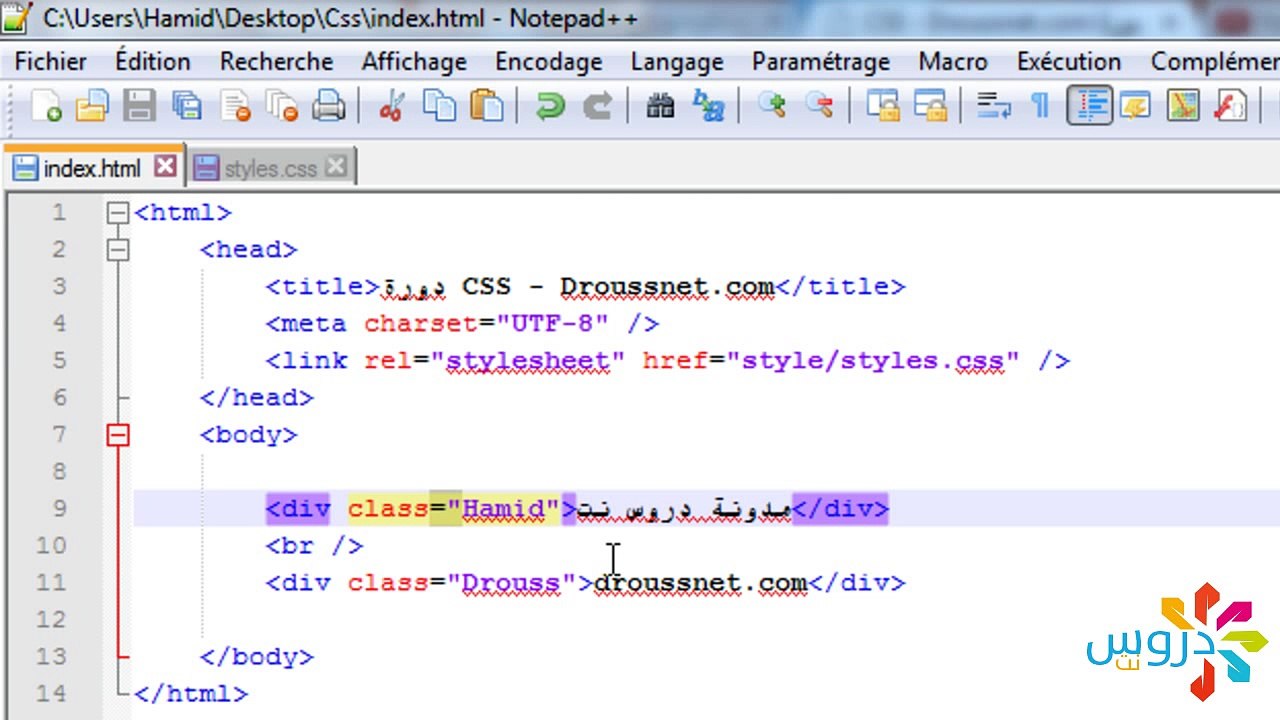This screenshot has height=720, width=1280.
Task: Click the Redo arrow icon
Action: (x=598, y=105)
